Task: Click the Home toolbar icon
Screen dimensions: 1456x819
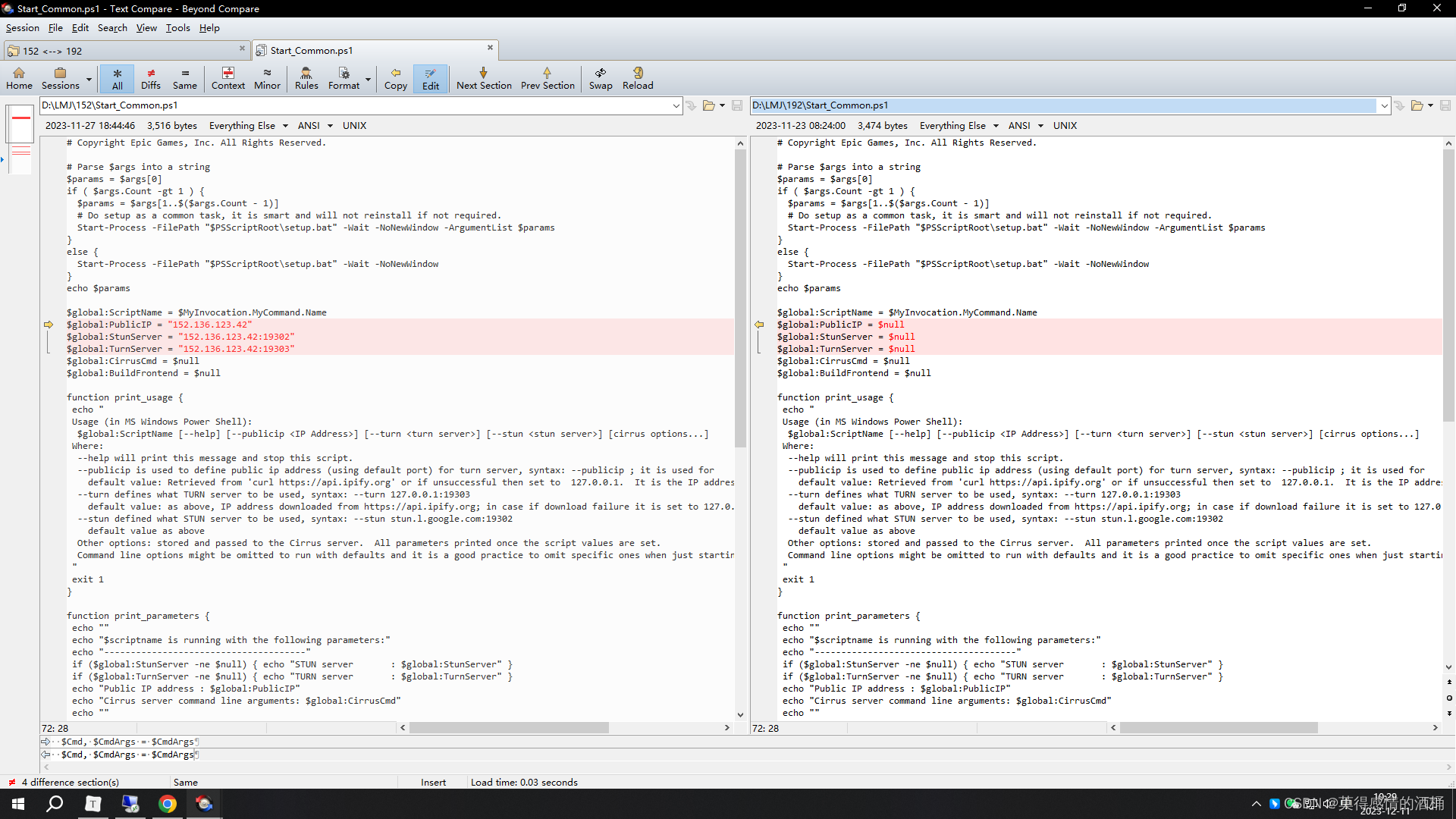Action: [19, 78]
